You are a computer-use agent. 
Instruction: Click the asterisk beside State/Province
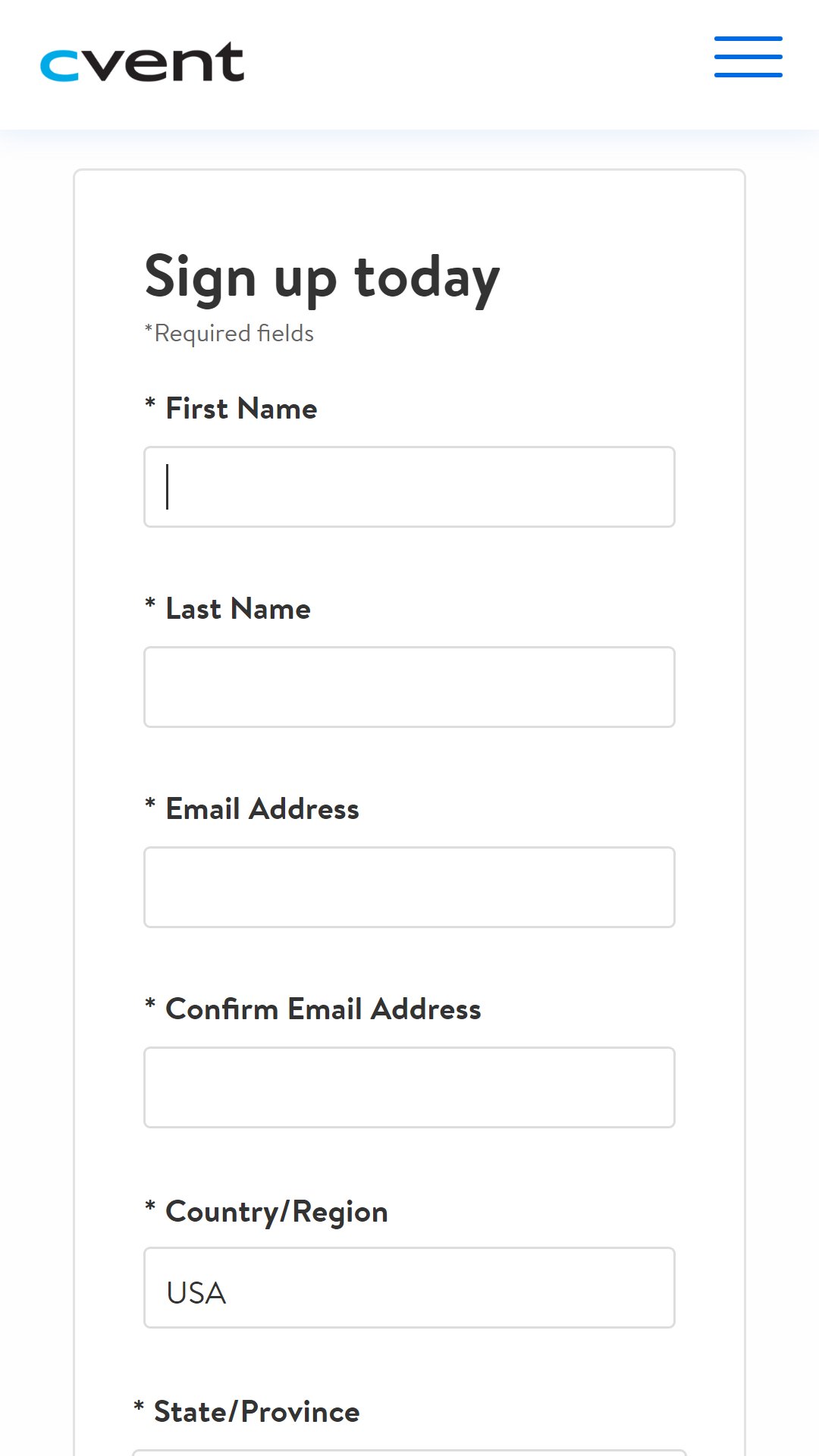[139, 1407]
